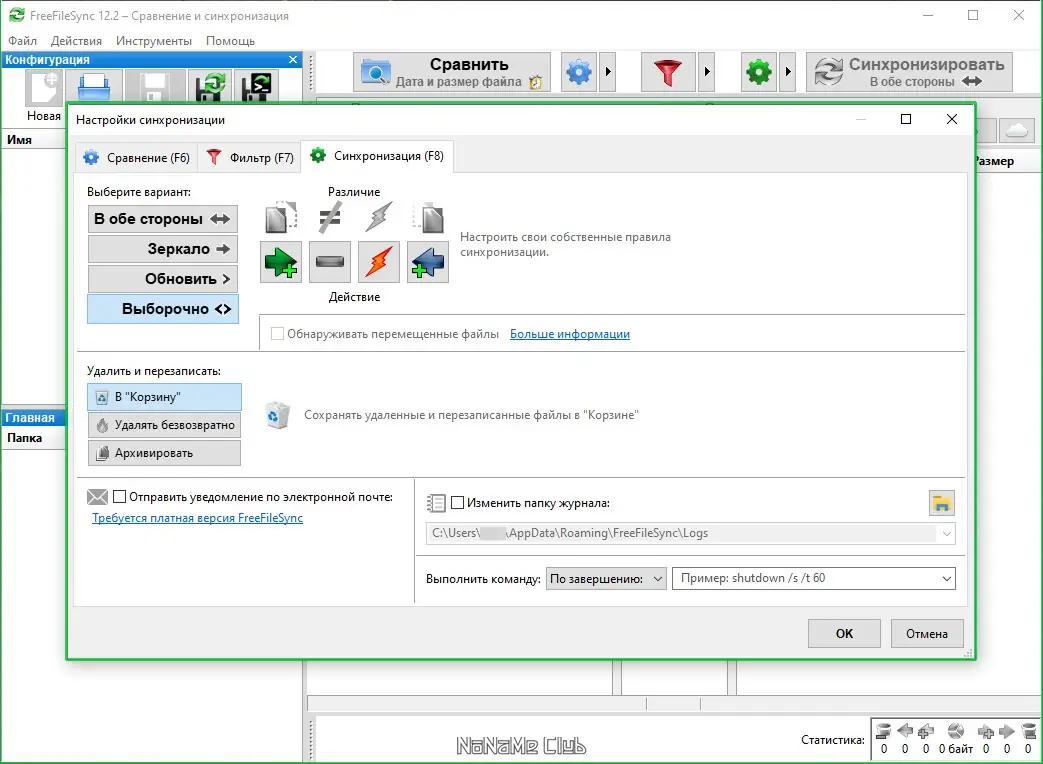This screenshot has width=1043, height=764.
Task: Click the 'different' gray minus action icon
Action: (330, 262)
